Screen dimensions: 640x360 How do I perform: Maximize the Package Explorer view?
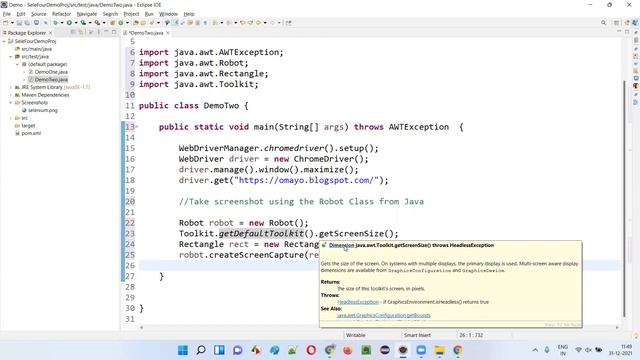click(x=114, y=32)
